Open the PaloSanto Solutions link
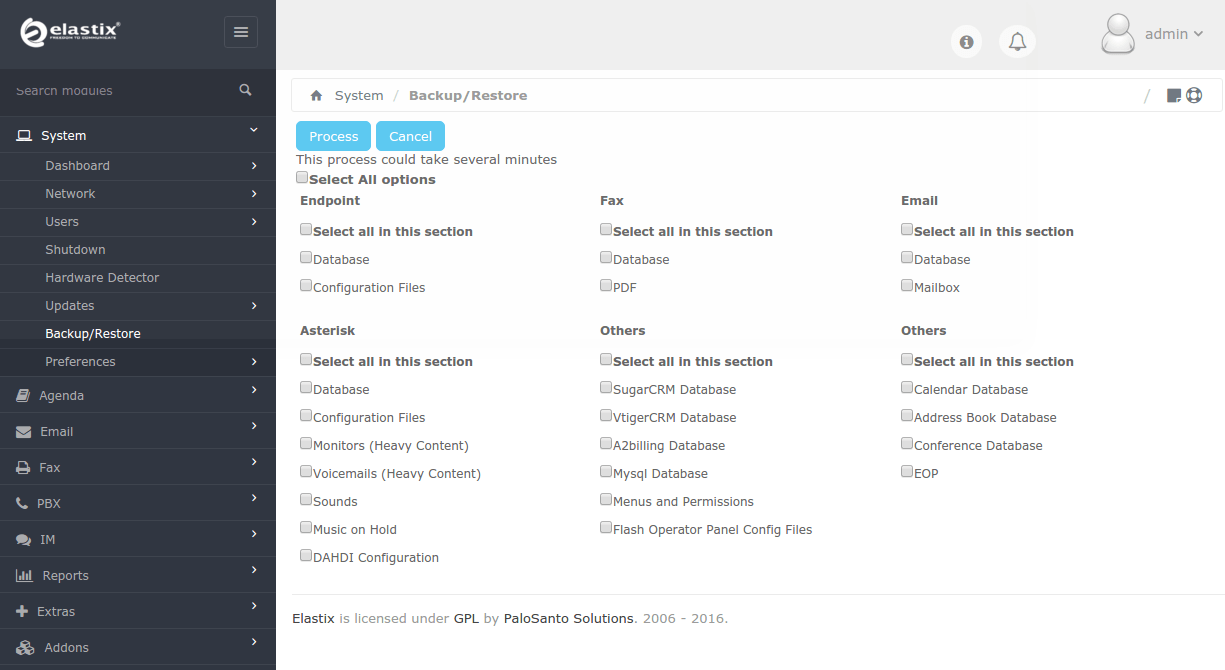 coord(568,618)
